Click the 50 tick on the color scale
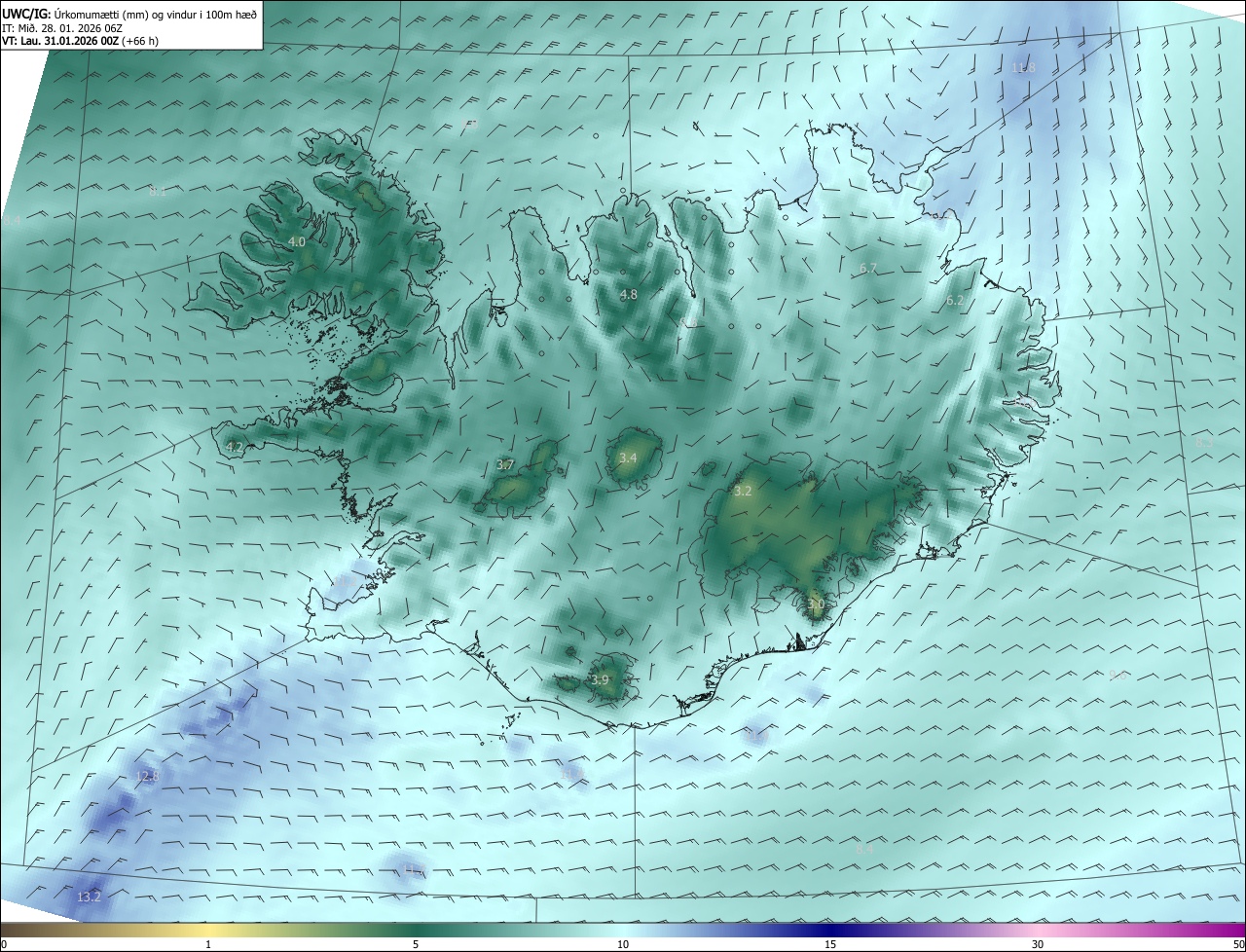The image size is (1246, 952). 1238,944
